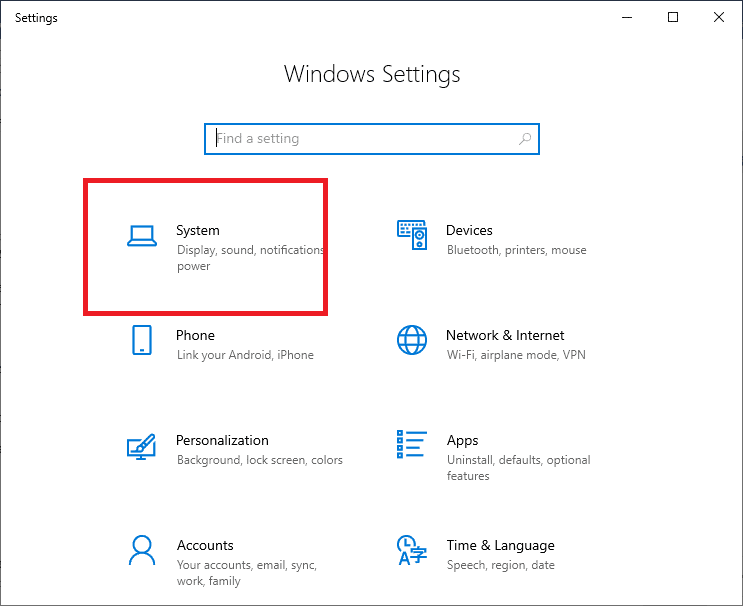Open the Apps list icon

point(411,444)
